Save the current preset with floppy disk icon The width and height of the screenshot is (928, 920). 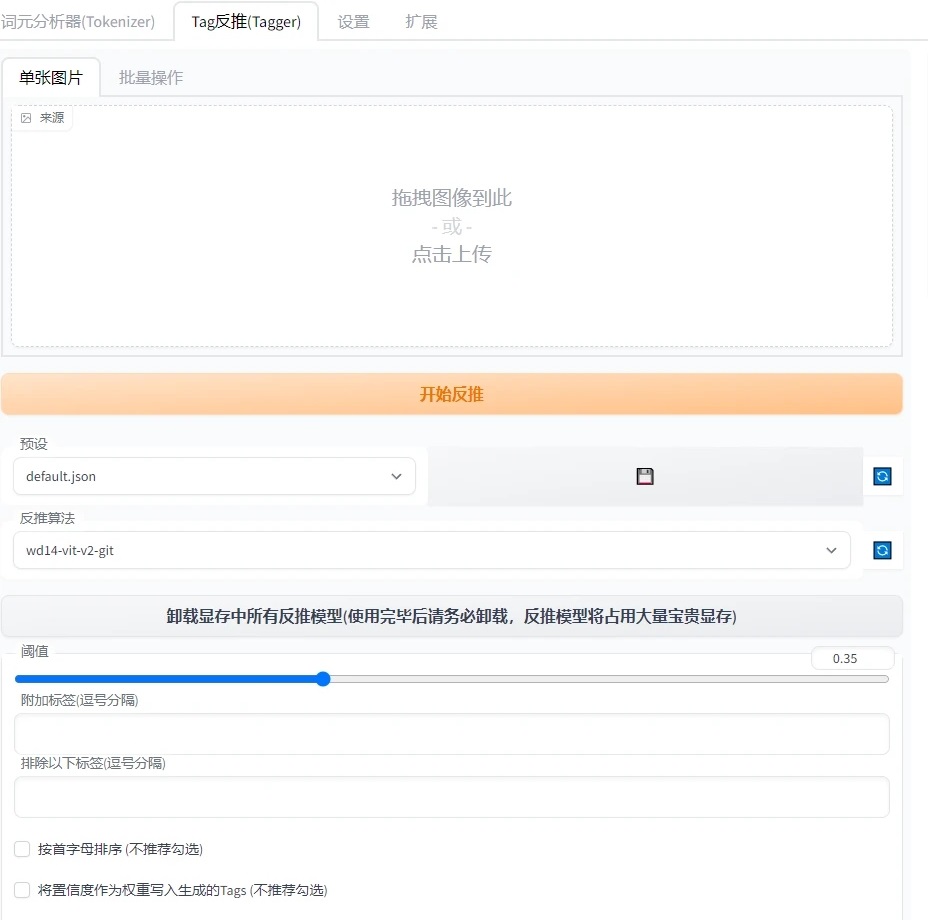[x=644, y=476]
